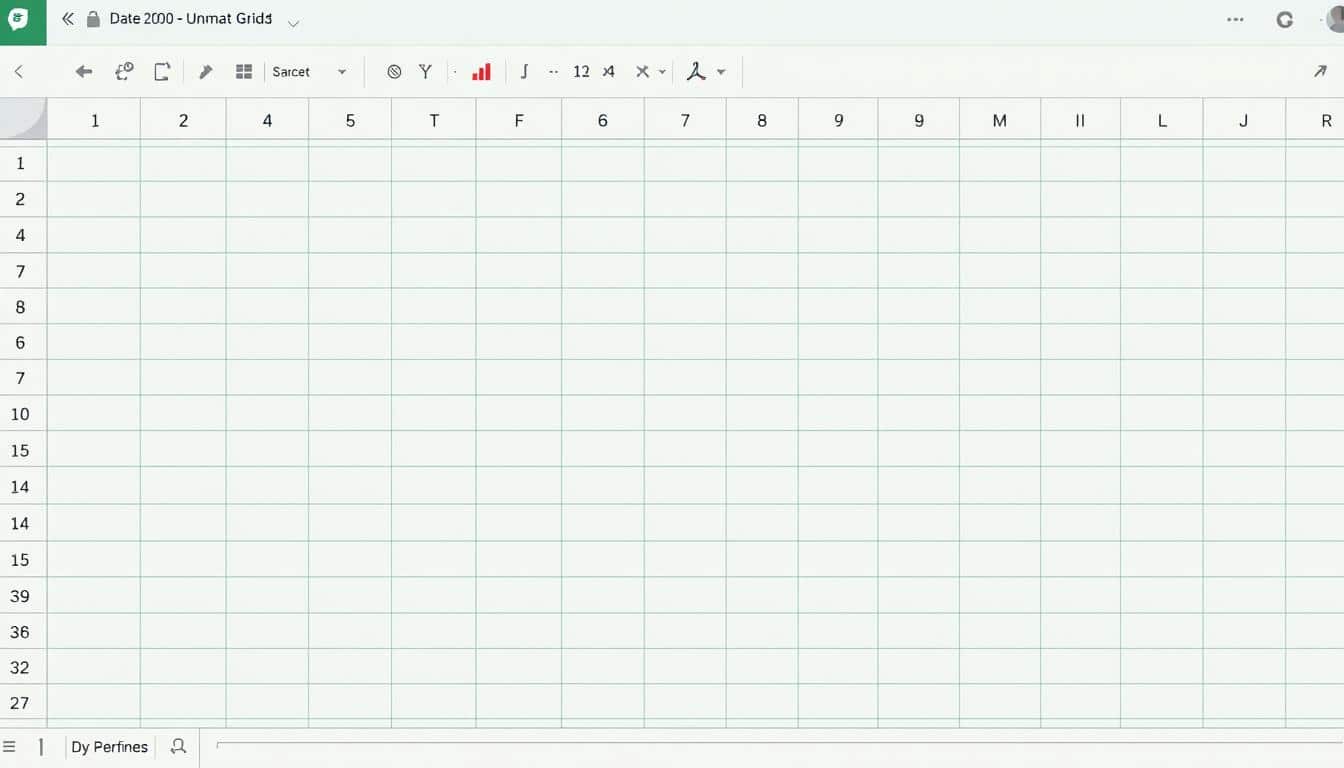Click the export square-with-arrow icon

pyautogui.click(x=162, y=71)
